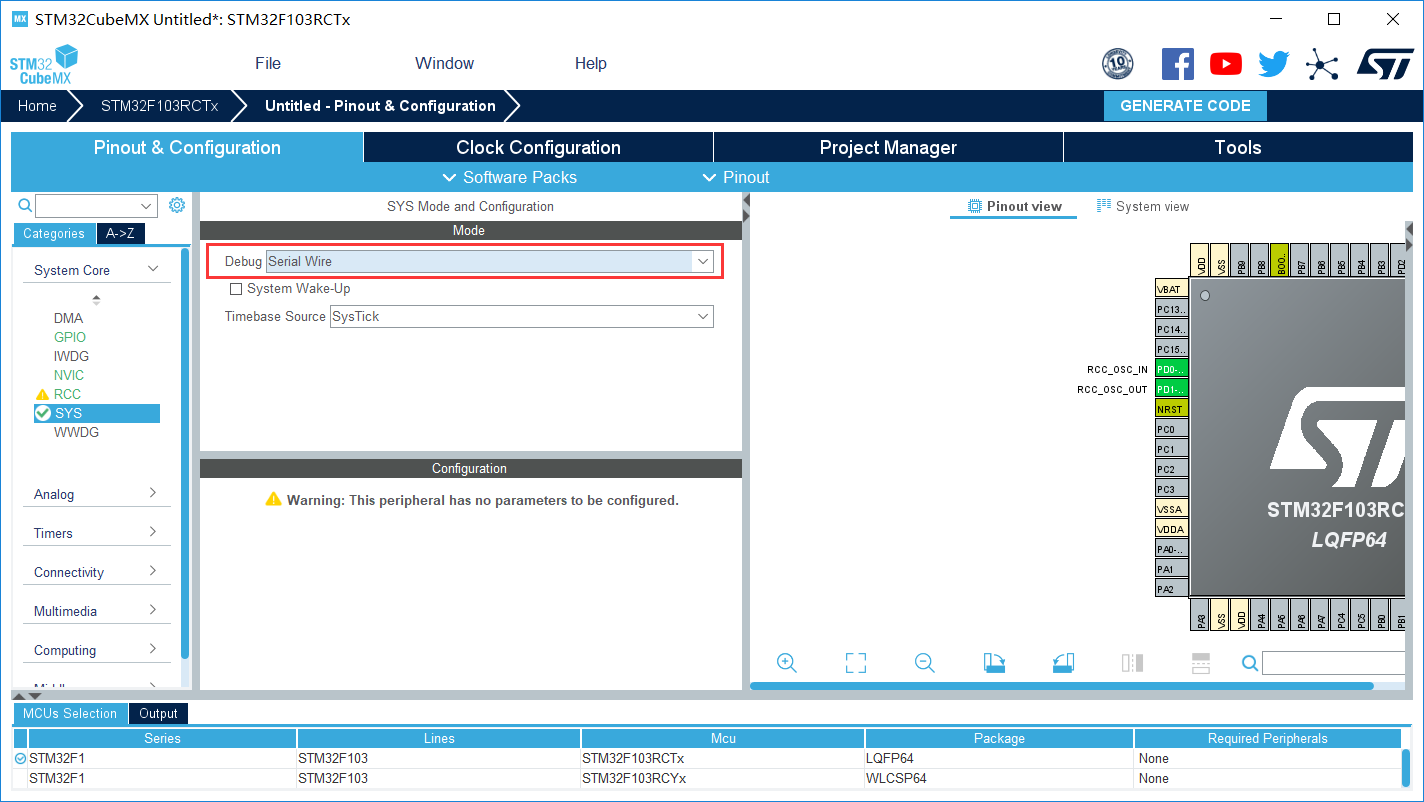
Task: Select NVIC in System Core list
Action: point(69,375)
